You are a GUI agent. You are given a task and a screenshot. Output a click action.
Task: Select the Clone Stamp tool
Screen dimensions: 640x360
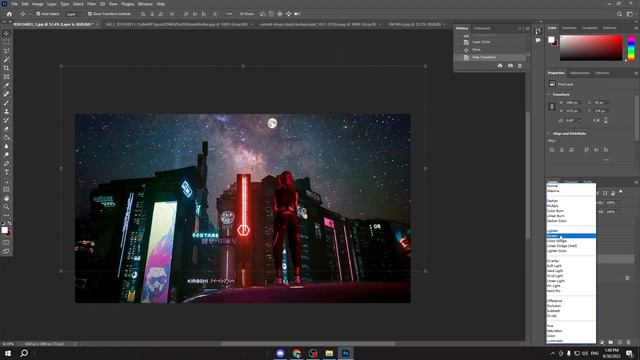tap(6, 111)
